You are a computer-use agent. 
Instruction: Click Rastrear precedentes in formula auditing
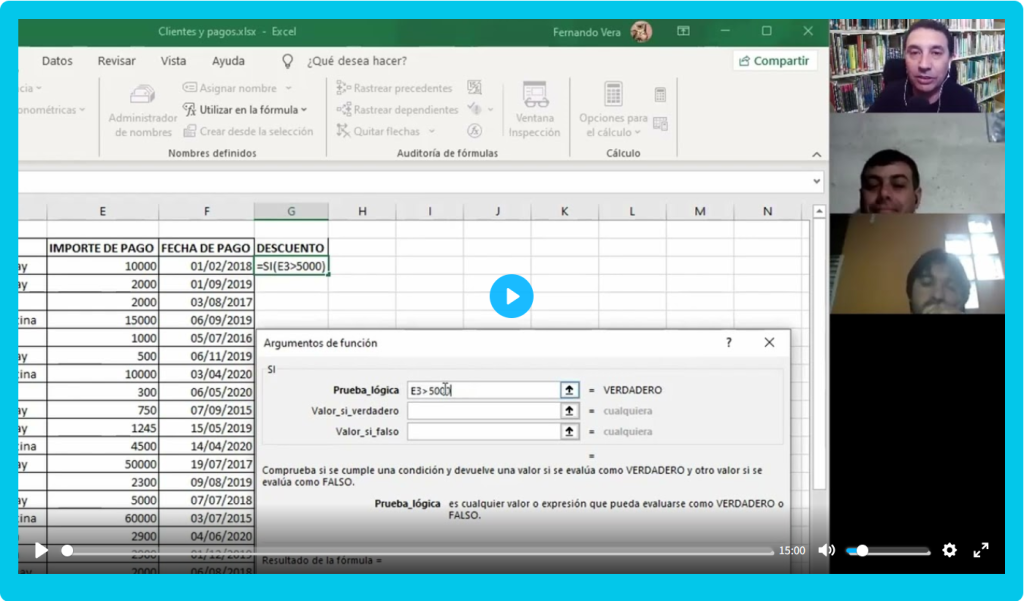[x=394, y=88]
